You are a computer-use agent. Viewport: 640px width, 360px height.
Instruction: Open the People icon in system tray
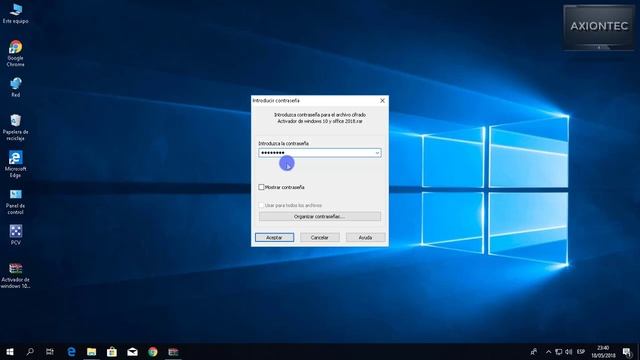coord(533,351)
